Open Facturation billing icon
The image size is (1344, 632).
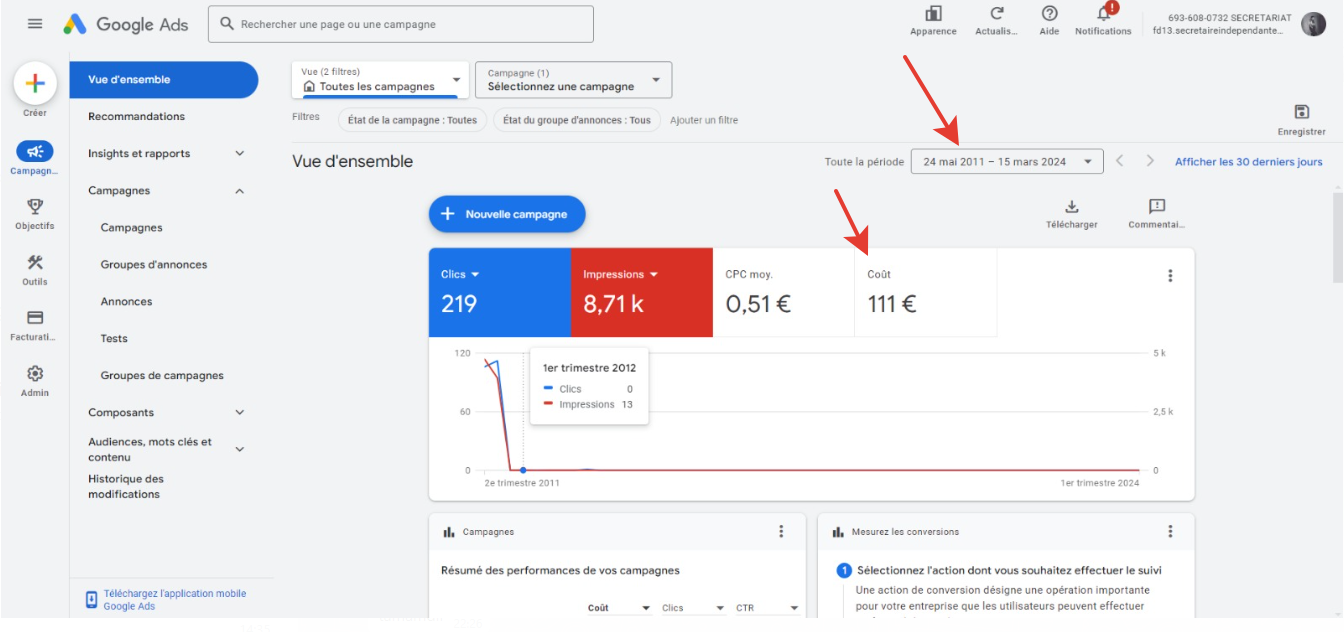click(35, 318)
